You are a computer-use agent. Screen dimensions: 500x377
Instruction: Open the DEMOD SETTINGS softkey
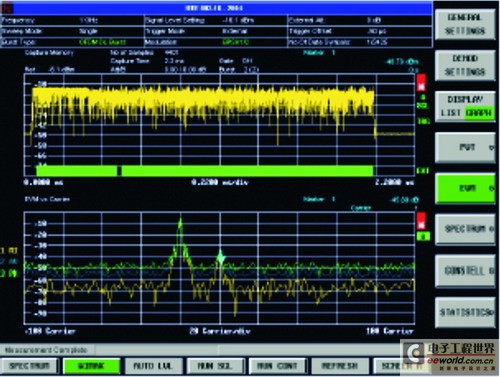click(x=465, y=65)
